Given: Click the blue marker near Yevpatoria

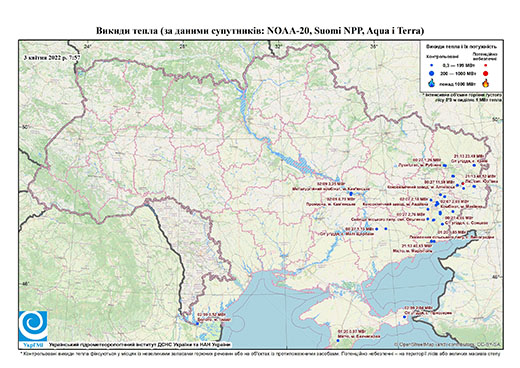Looking at the screenshot, I should 338,340.
